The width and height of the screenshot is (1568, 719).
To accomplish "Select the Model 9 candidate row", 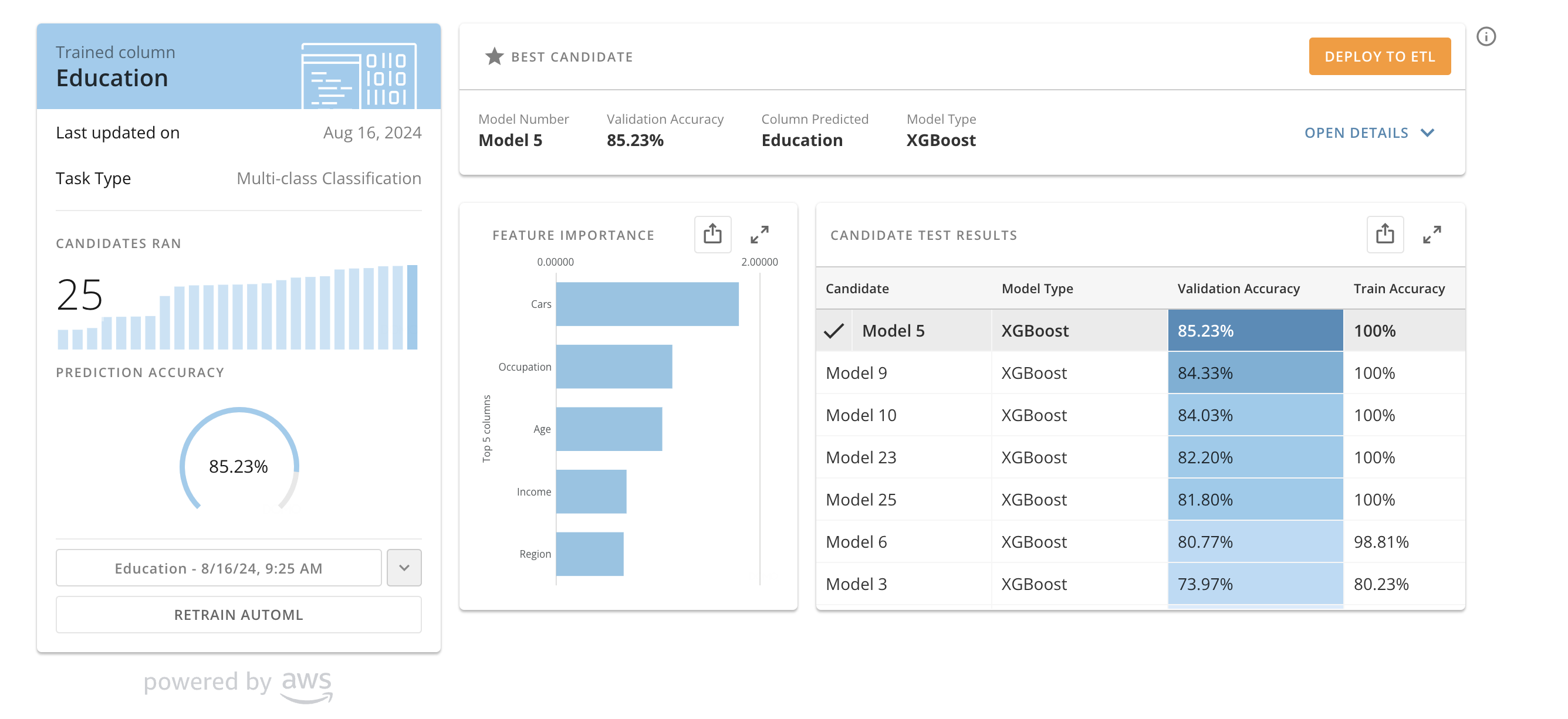I will [856, 373].
